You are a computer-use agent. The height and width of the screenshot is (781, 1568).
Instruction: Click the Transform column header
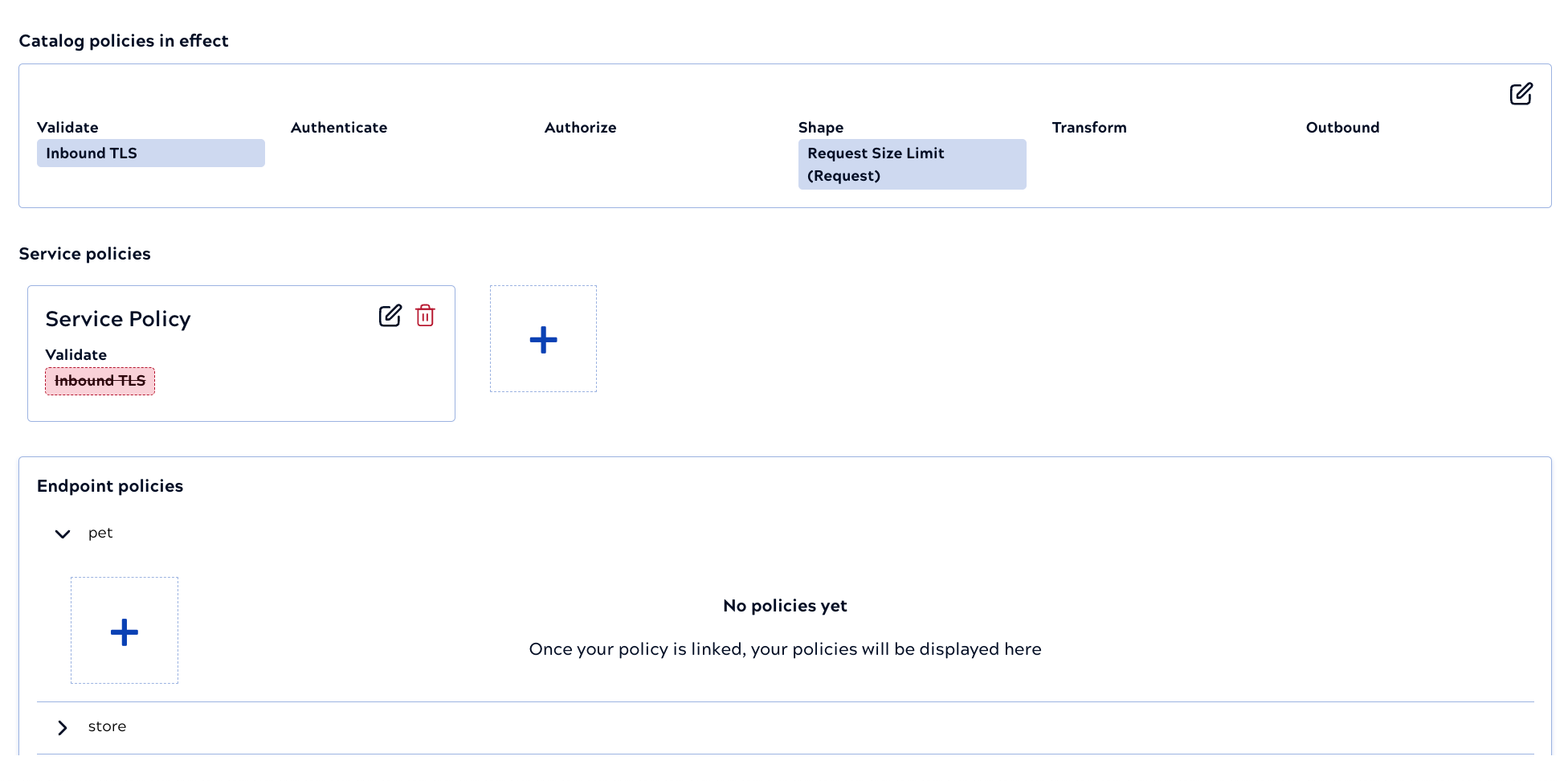[1089, 128]
